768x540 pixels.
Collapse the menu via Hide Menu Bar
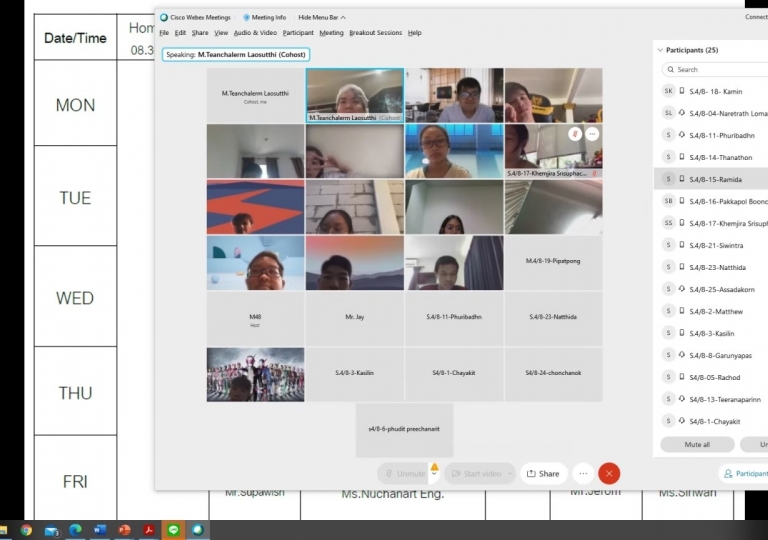322,18
